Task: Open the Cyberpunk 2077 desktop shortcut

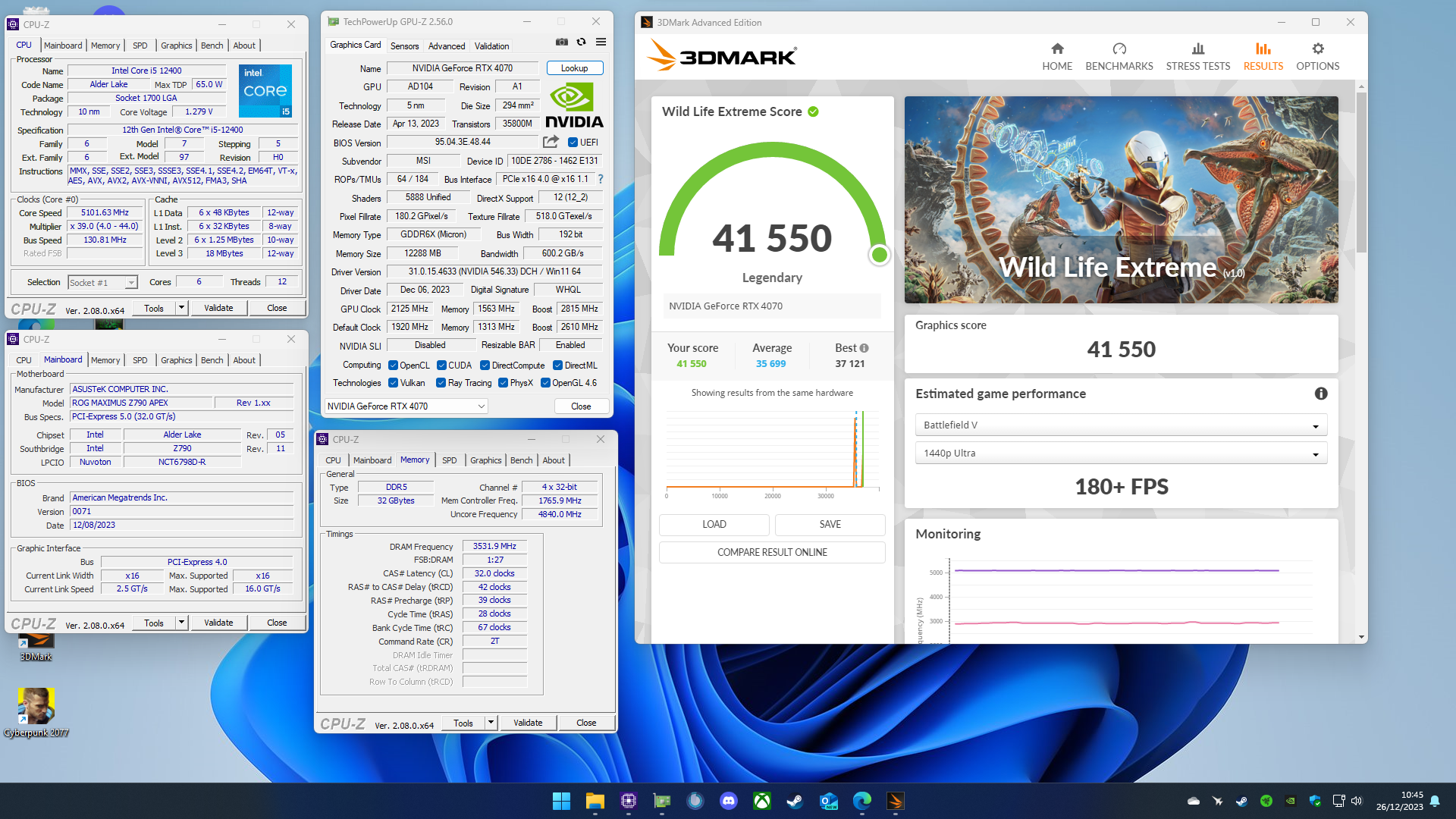Action: (36, 713)
